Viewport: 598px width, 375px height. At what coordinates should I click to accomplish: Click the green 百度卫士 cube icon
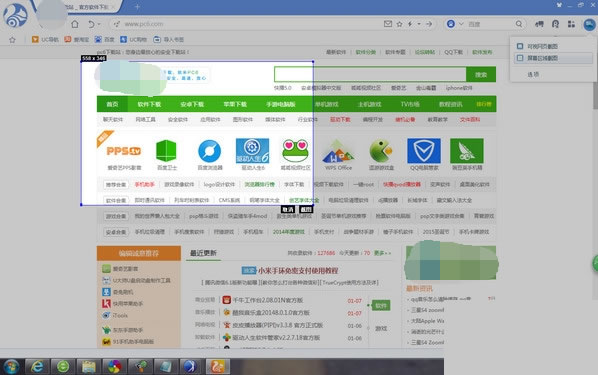(x=166, y=151)
